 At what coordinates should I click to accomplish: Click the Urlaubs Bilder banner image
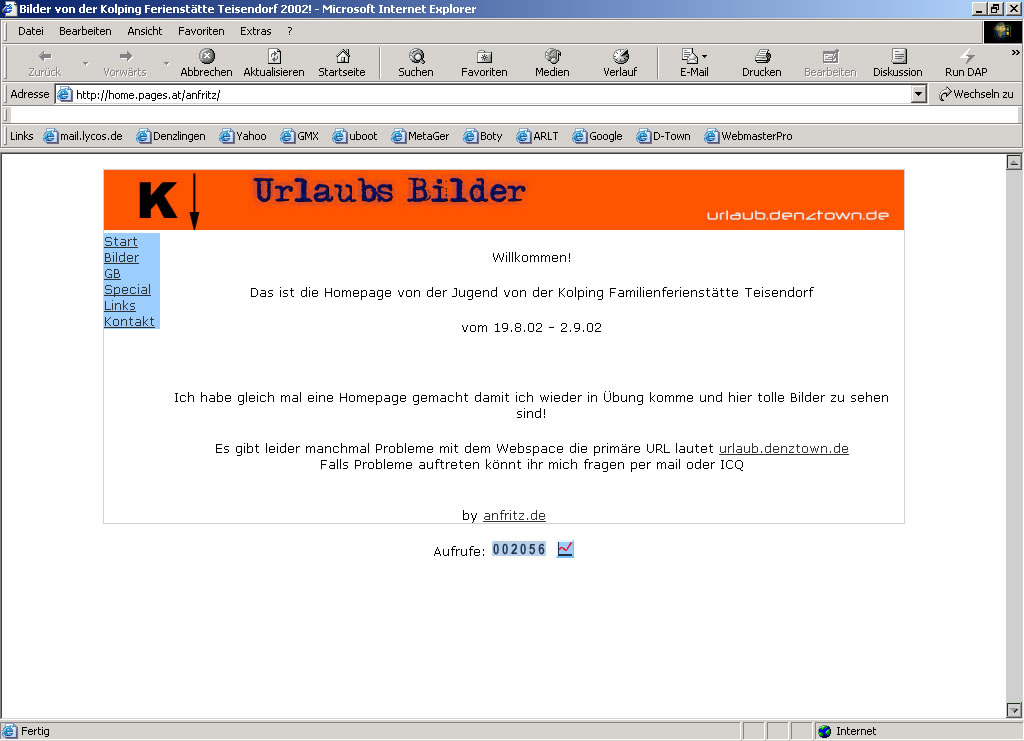[504, 200]
